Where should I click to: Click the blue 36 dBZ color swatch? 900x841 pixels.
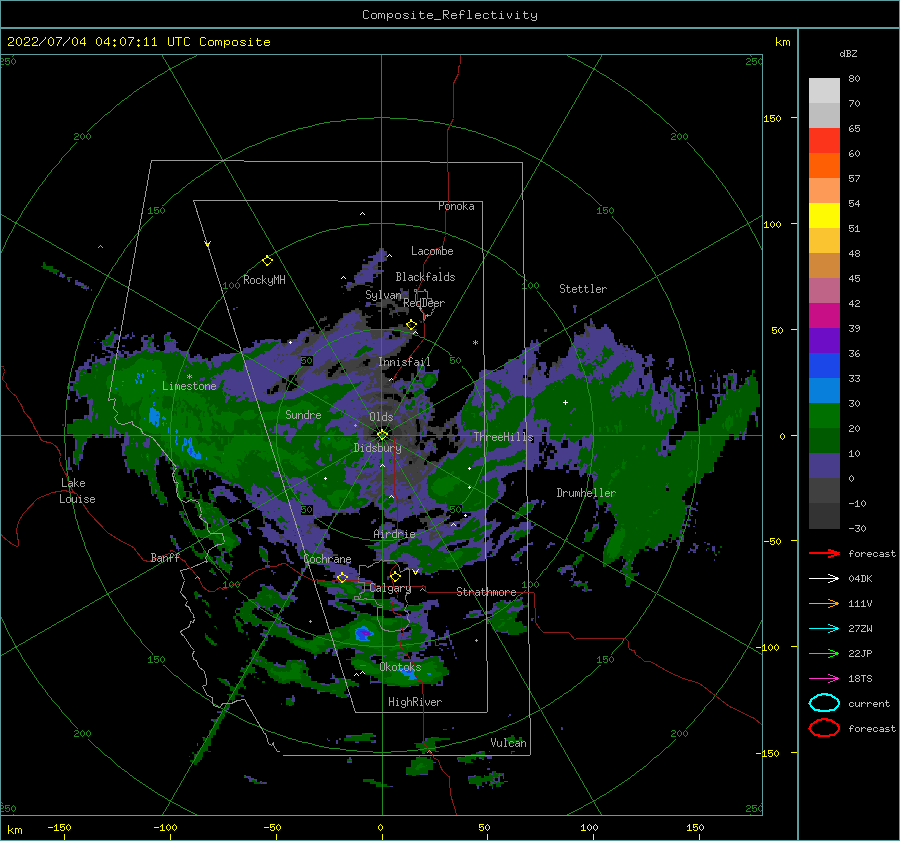(x=824, y=365)
